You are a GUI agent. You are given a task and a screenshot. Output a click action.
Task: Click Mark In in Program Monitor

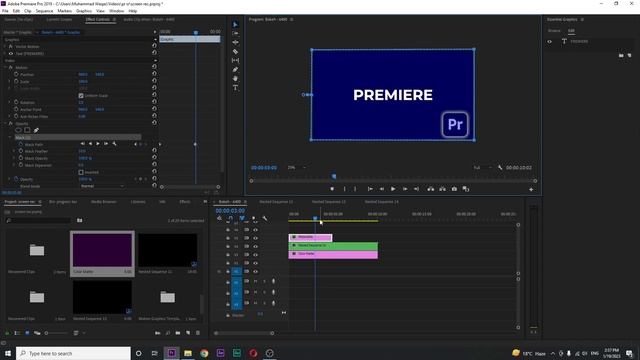(x=344, y=189)
